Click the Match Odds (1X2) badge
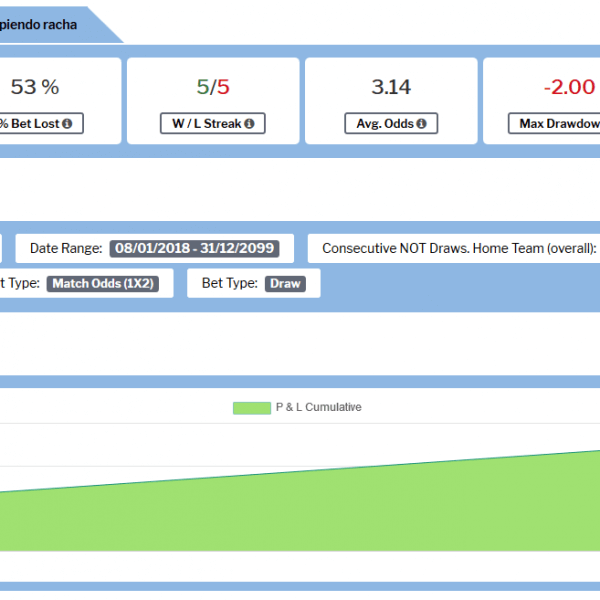 click(x=103, y=284)
